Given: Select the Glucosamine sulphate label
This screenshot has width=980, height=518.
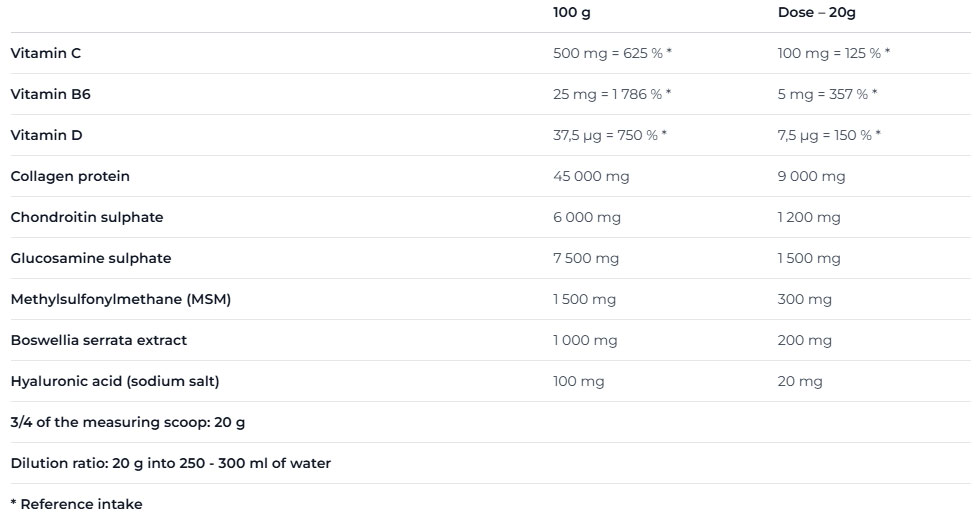Looking at the screenshot, I should coord(91,258).
